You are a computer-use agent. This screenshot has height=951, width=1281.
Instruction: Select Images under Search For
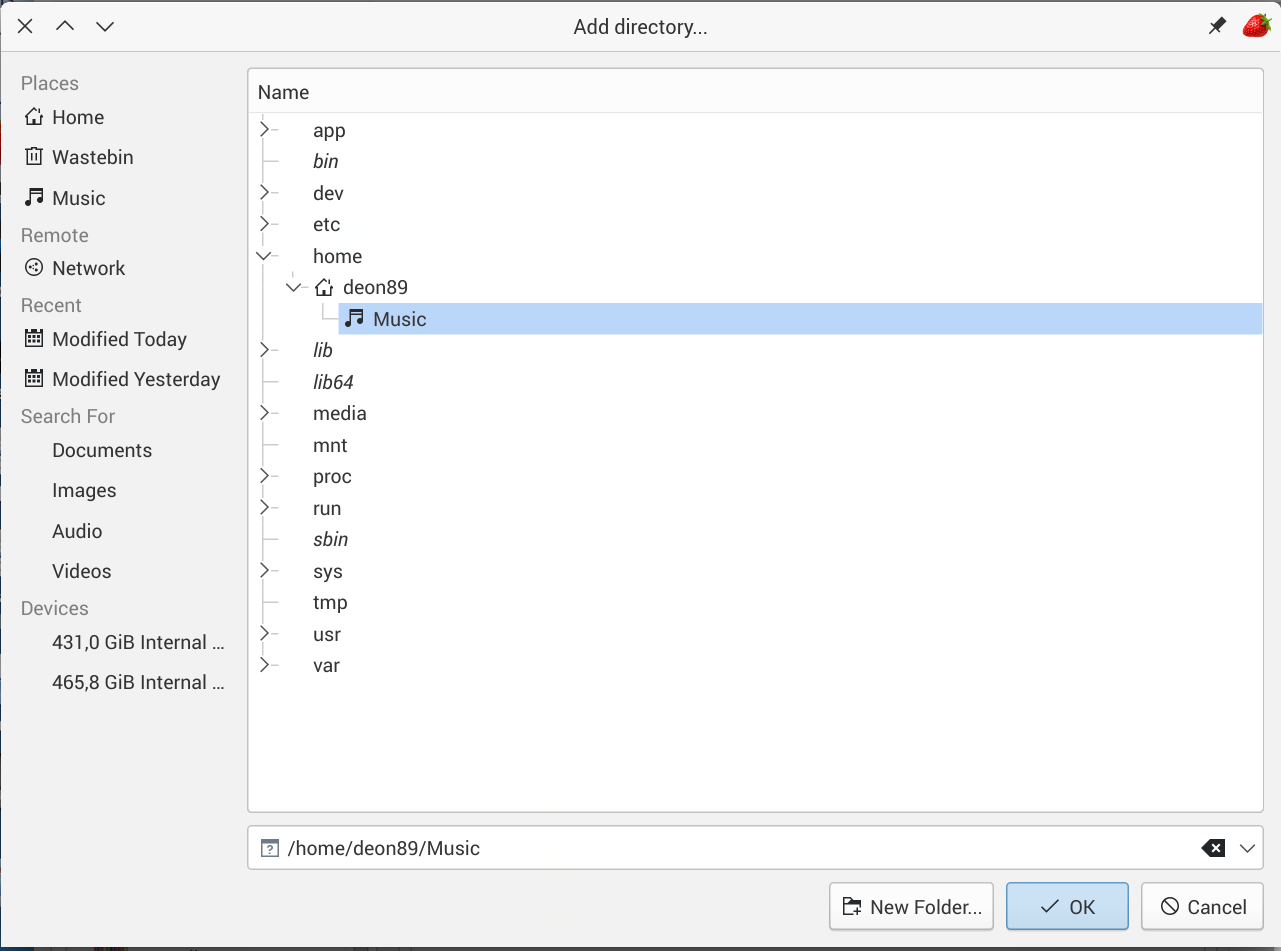pos(84,490)
